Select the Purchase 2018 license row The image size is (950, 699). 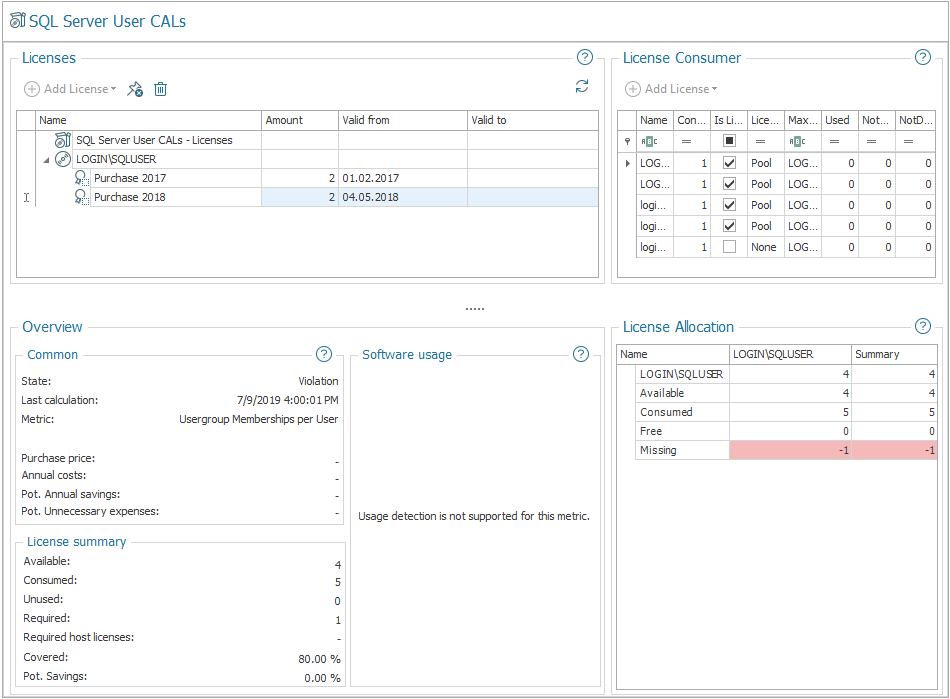tap(317, 197)
